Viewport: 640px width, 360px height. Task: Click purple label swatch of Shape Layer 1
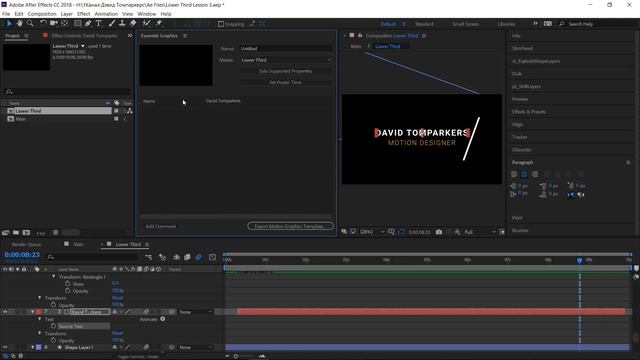39,347
